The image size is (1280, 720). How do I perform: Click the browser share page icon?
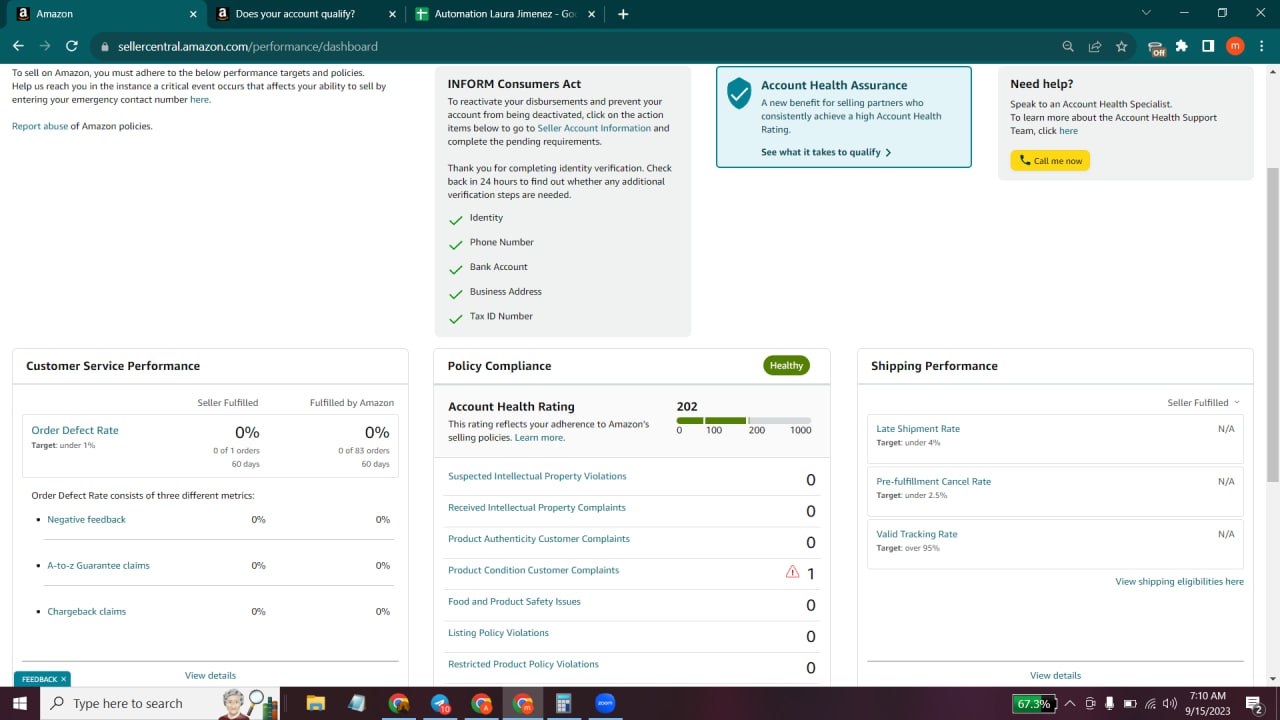tap(1095, 46)
